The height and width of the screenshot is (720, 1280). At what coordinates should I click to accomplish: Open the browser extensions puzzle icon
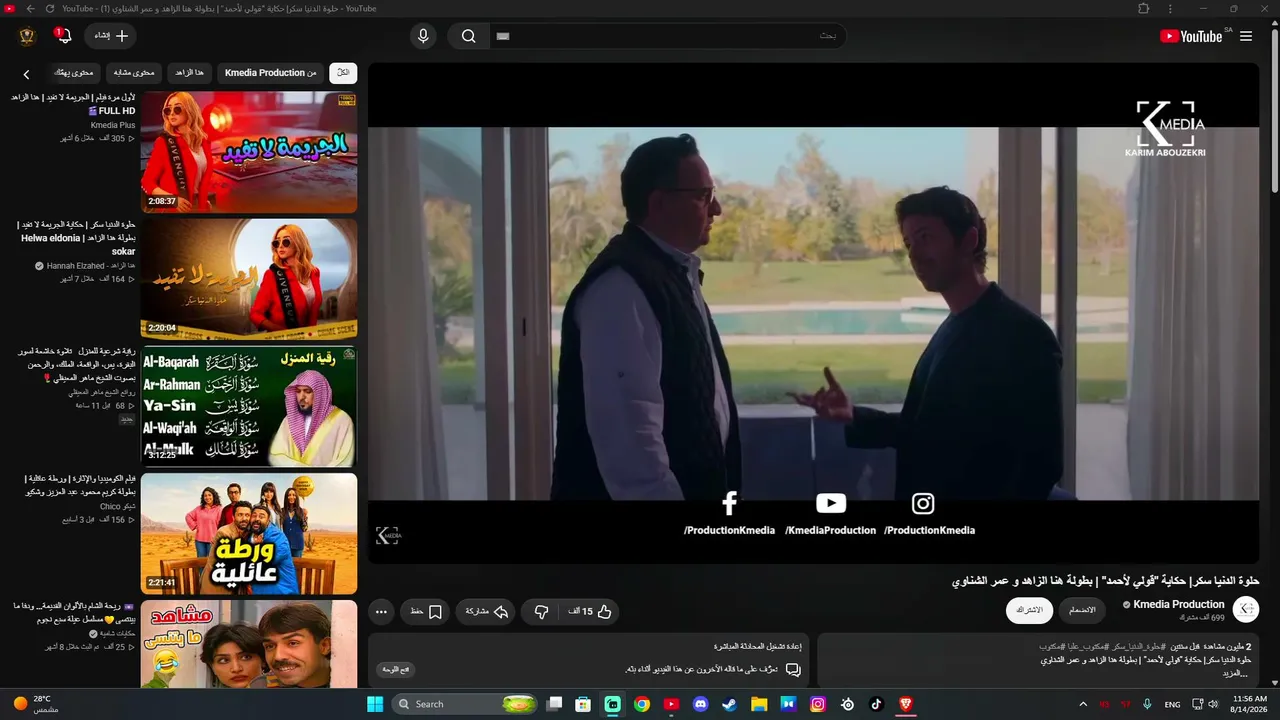coord(1144,8)
